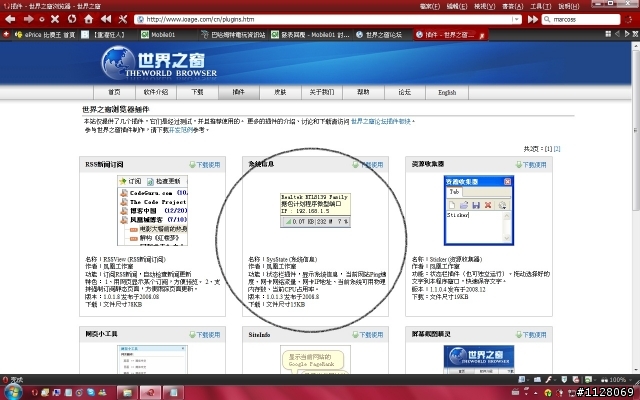The image size is (640, 400).
Task: Open the 帮助 navigation item
Action: (363, 92)
